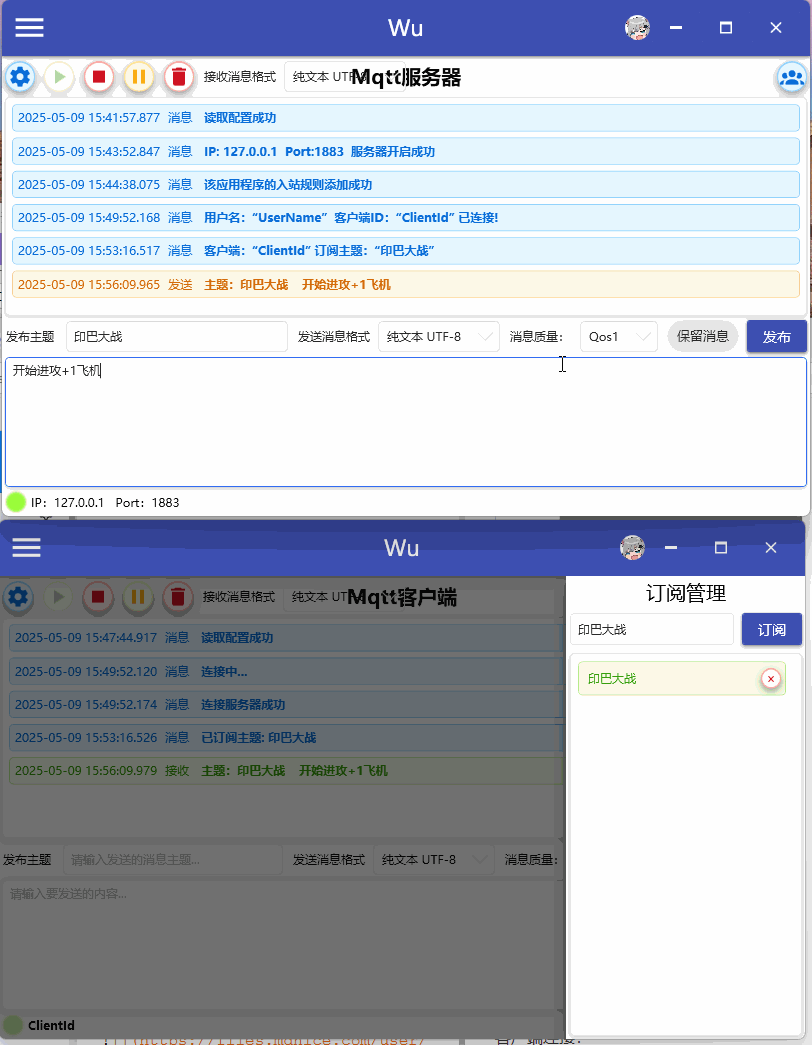This screenshot has height=1045, width=812.
Task: Pause message reception on the client
Action: pyautogui.click(x=136, y=598)
